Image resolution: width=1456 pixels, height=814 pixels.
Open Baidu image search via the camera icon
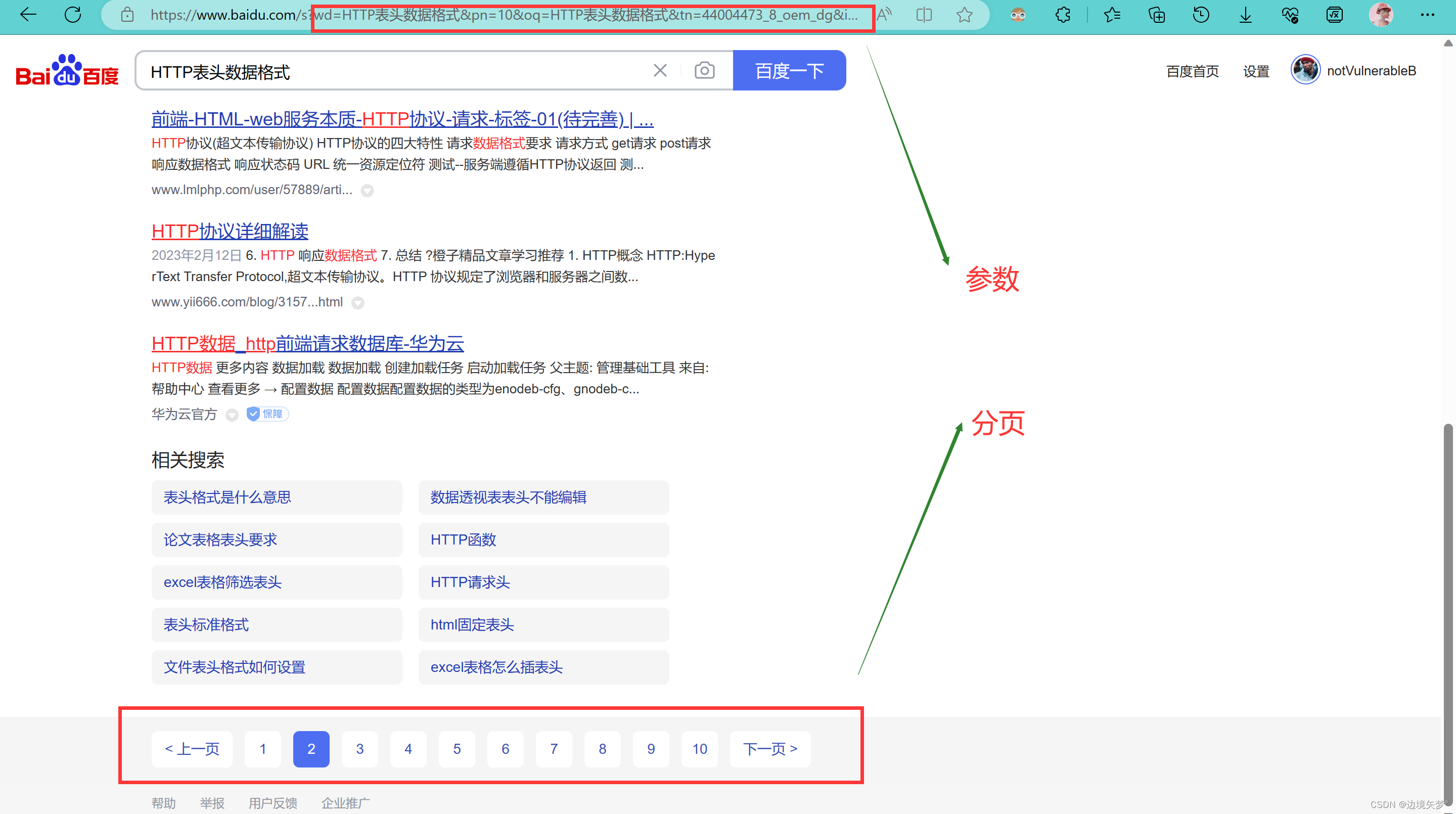(704, 70)
